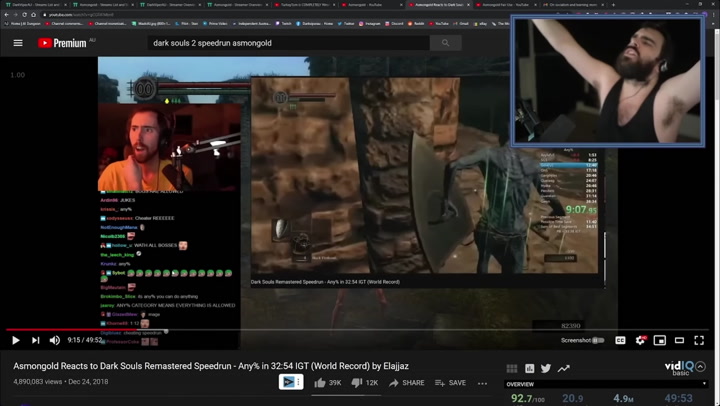
Task: Go back in the browser
Action: pyautogui.click(x=6, y=15)
